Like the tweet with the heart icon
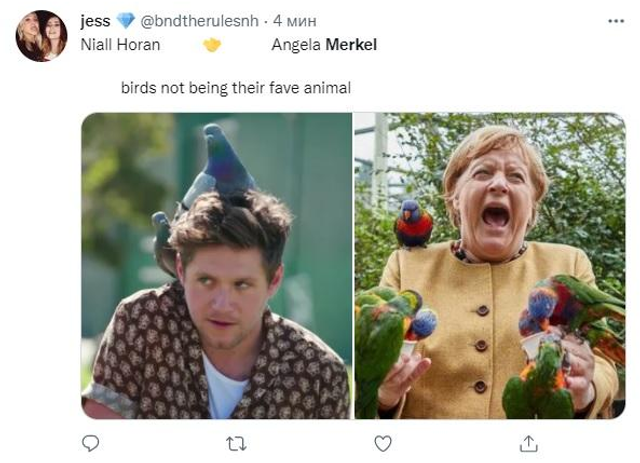This screenshot has width=640, height=463. point(382,441)
